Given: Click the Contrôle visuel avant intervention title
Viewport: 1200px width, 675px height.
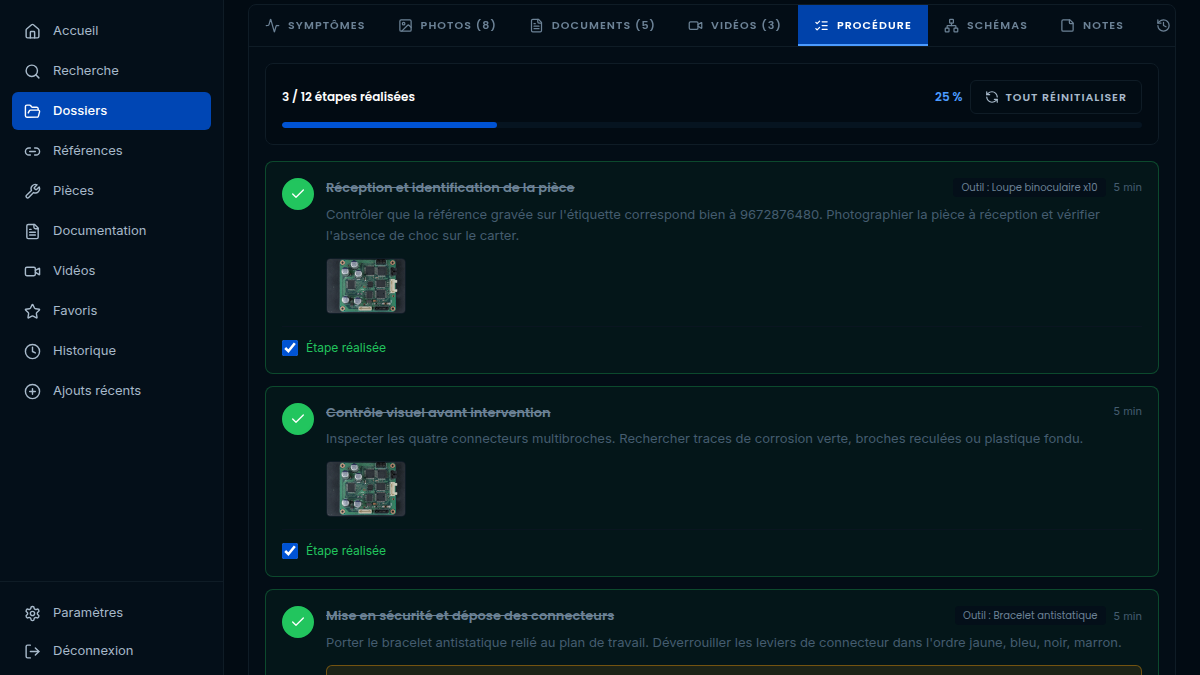Looking at the screenshot, I should [438, 413].
